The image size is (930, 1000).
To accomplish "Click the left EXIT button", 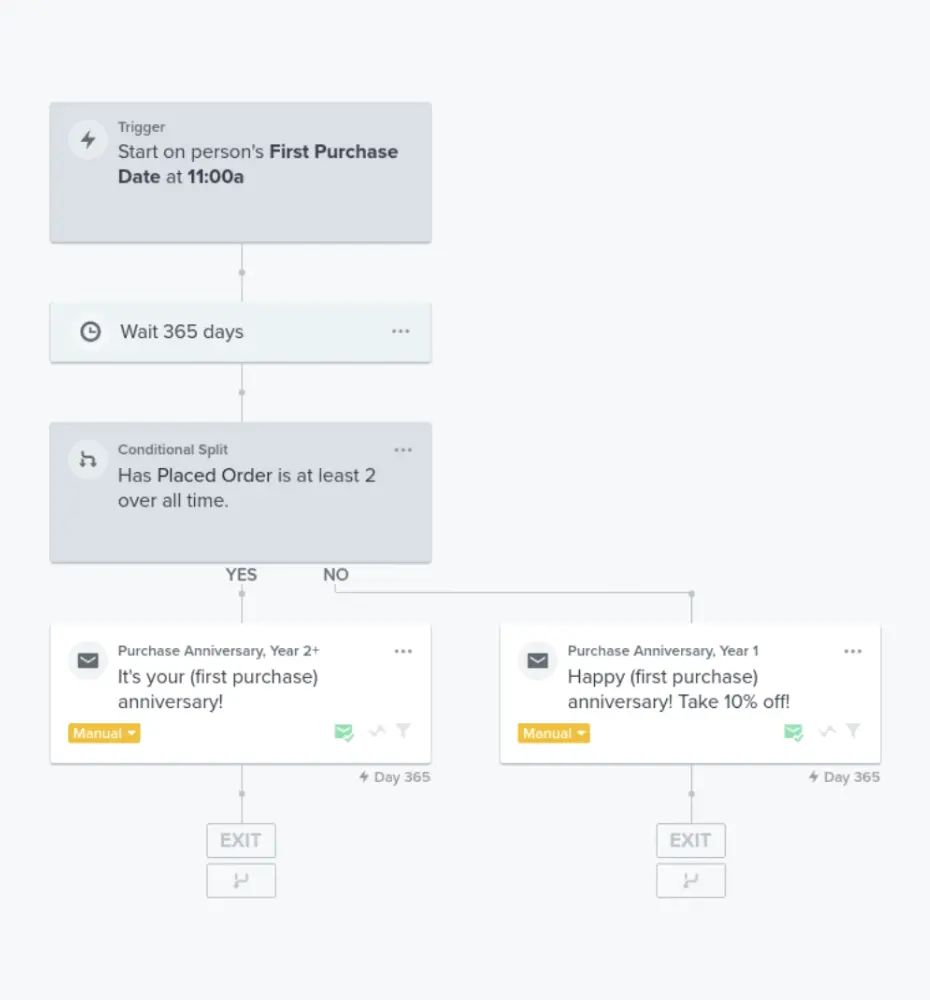I will tap(240, 840).
